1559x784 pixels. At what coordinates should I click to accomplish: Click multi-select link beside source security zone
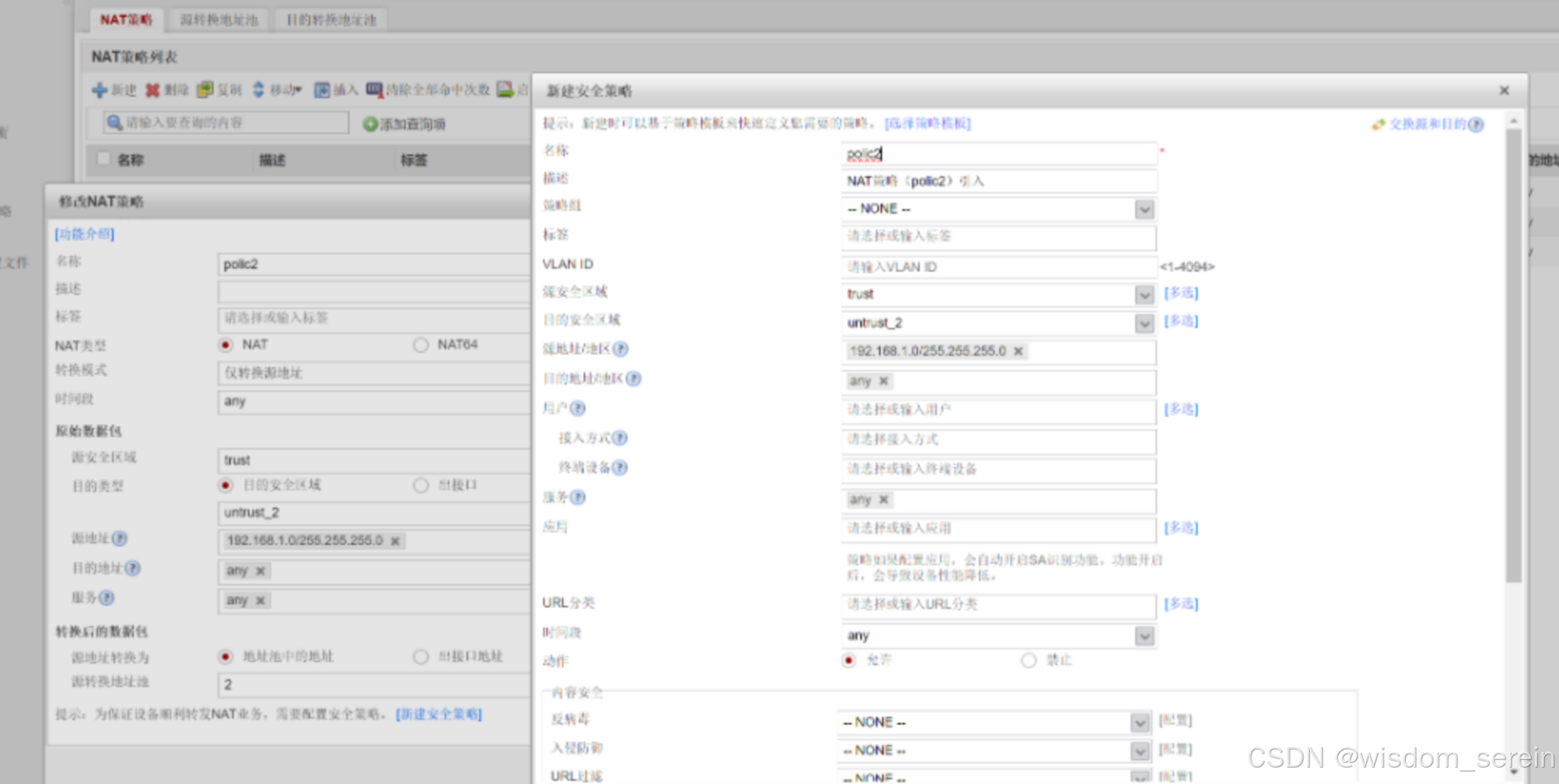pos(1181,292)
